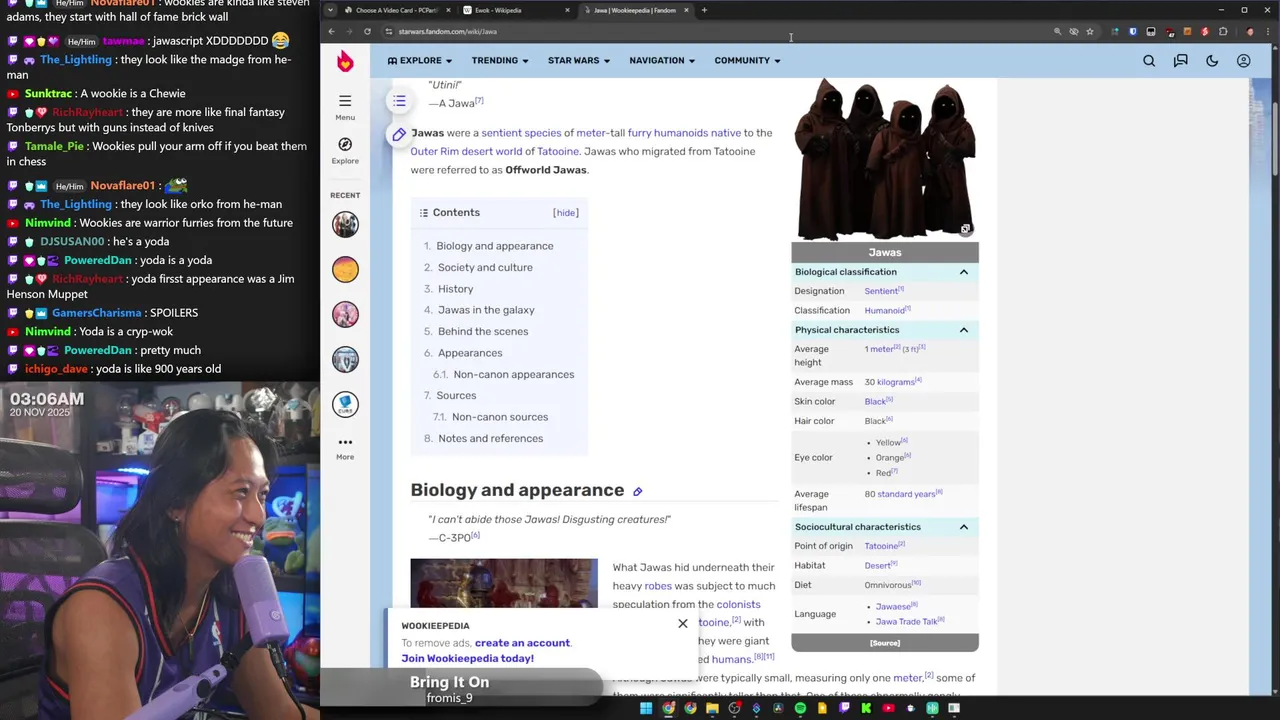Jump to Behind the scenes in Contents
This screenshot has width=1280, height=720.
pyautogui.click(x=483, y=332)
